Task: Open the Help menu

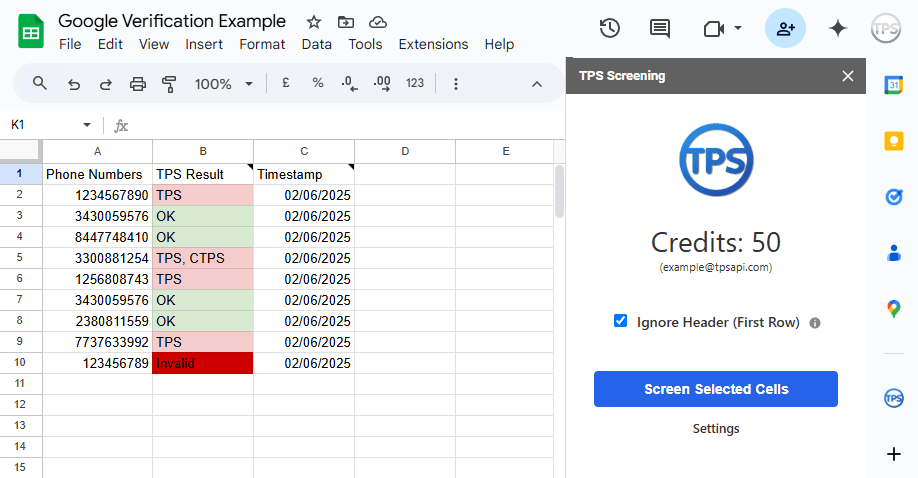Action: coord(499,45)
